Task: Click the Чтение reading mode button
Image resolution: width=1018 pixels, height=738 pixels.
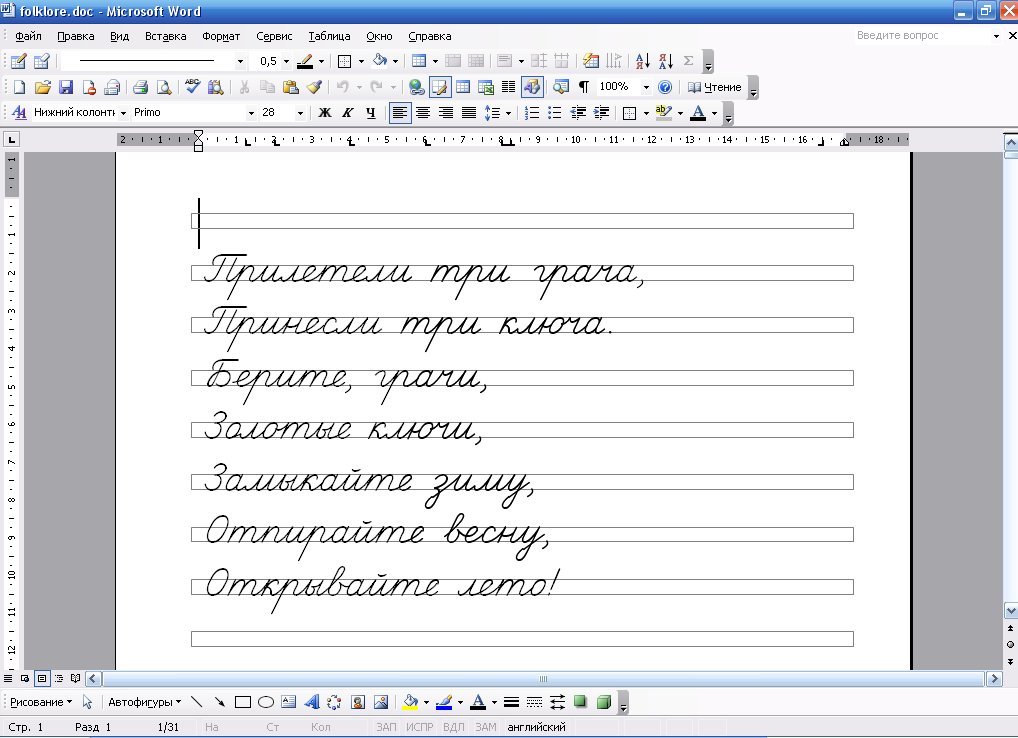Action: pos(714,87)
